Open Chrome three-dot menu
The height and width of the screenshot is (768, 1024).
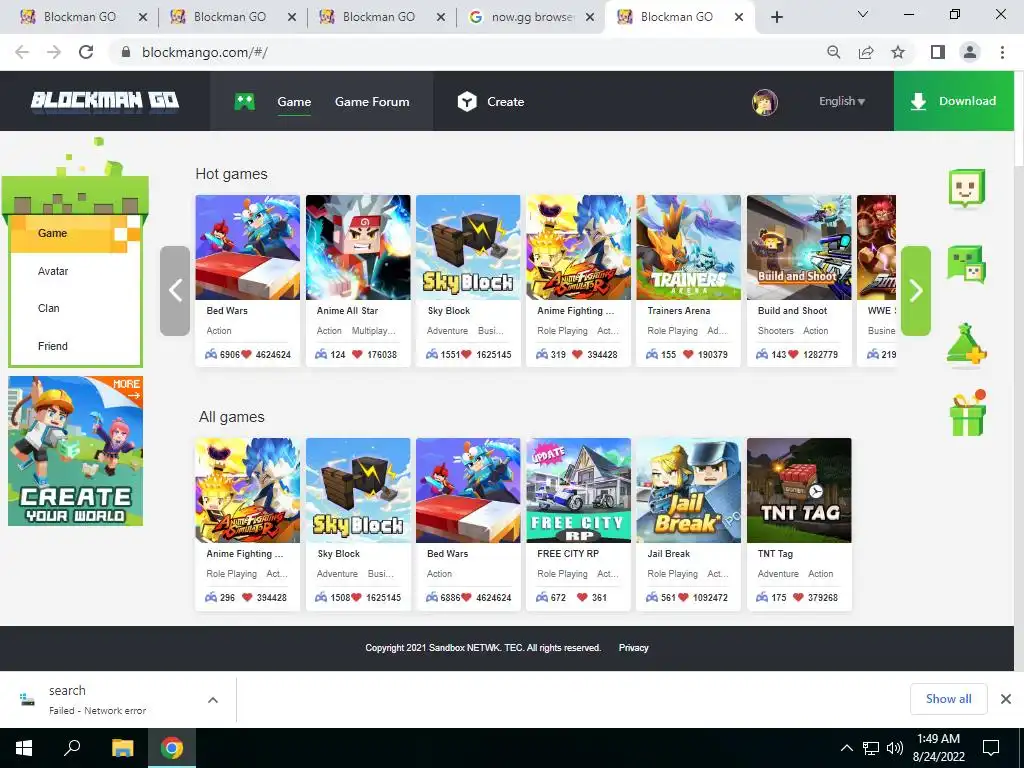1002,52
